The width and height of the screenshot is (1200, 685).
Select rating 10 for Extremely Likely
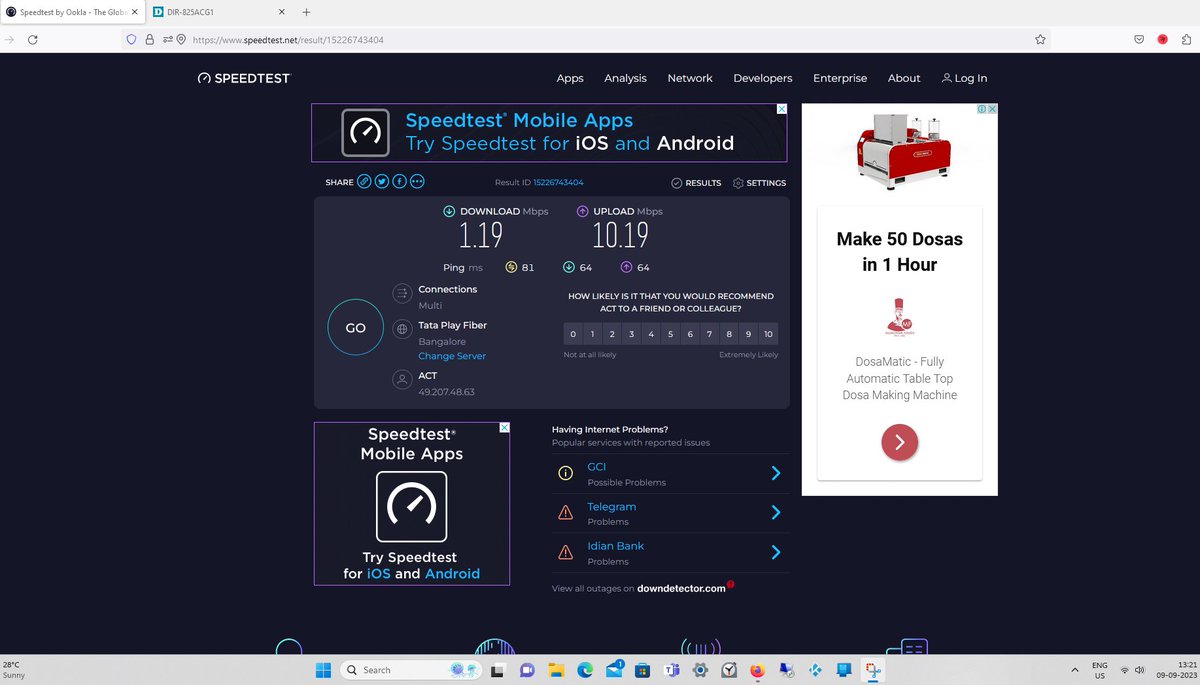tap(768, 333)
